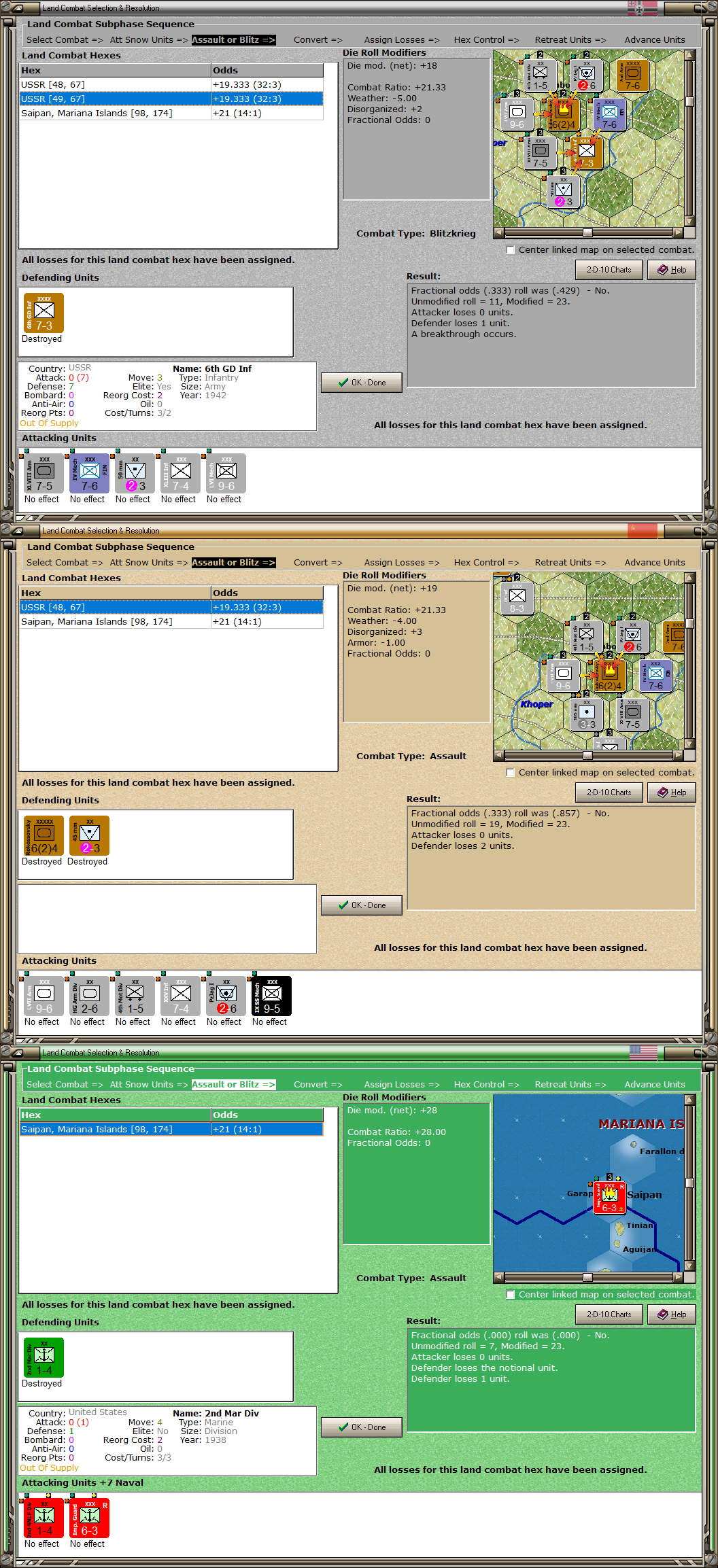Click German flag icon in top window title bar
718x1568 pixels.
643,8
